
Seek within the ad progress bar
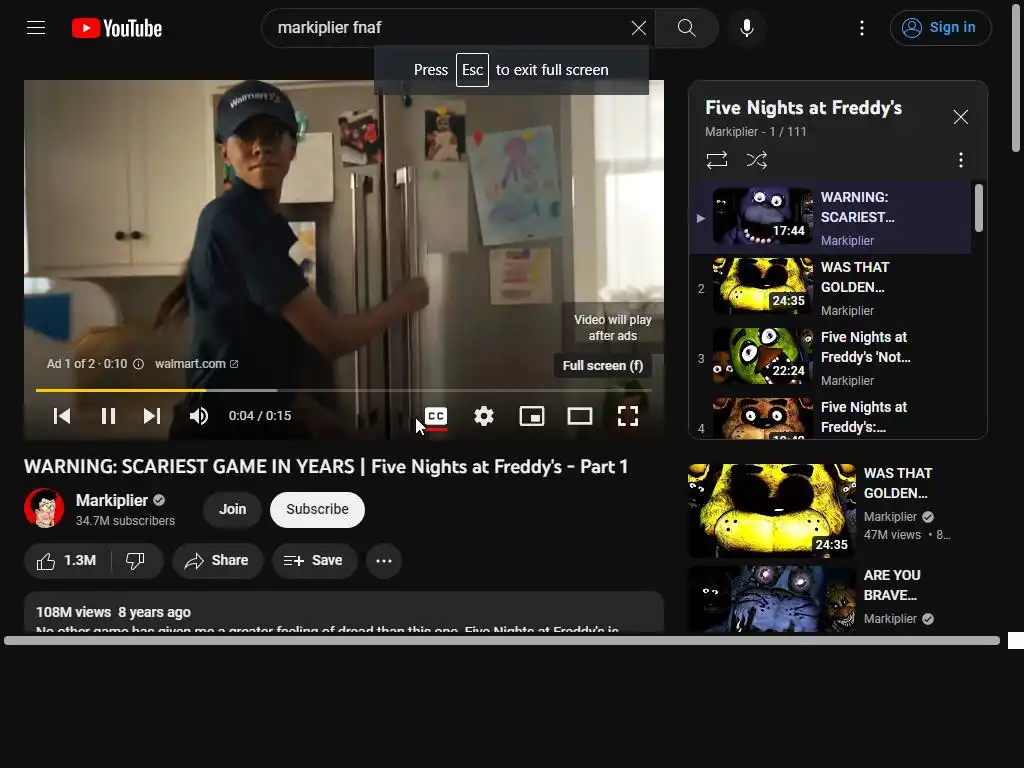[x=344, y=390]
